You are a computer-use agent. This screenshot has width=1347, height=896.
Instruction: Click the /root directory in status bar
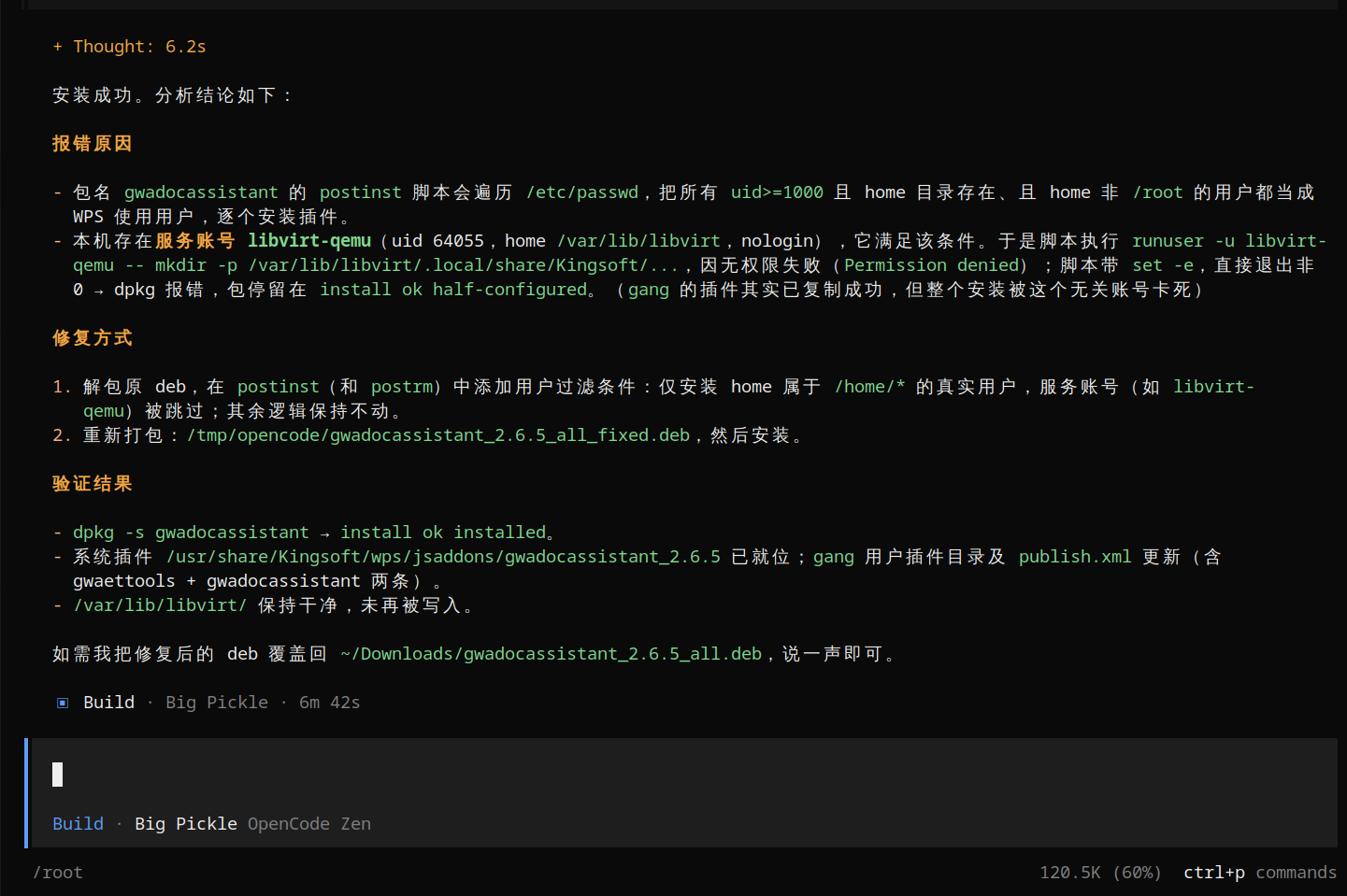58,872
